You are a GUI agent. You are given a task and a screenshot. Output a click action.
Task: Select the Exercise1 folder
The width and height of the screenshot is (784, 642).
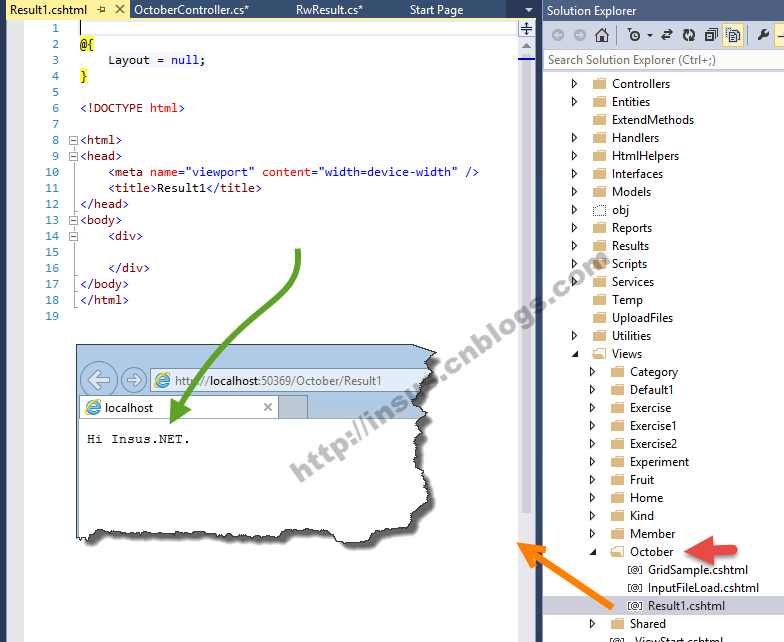[x=652, y=426]
